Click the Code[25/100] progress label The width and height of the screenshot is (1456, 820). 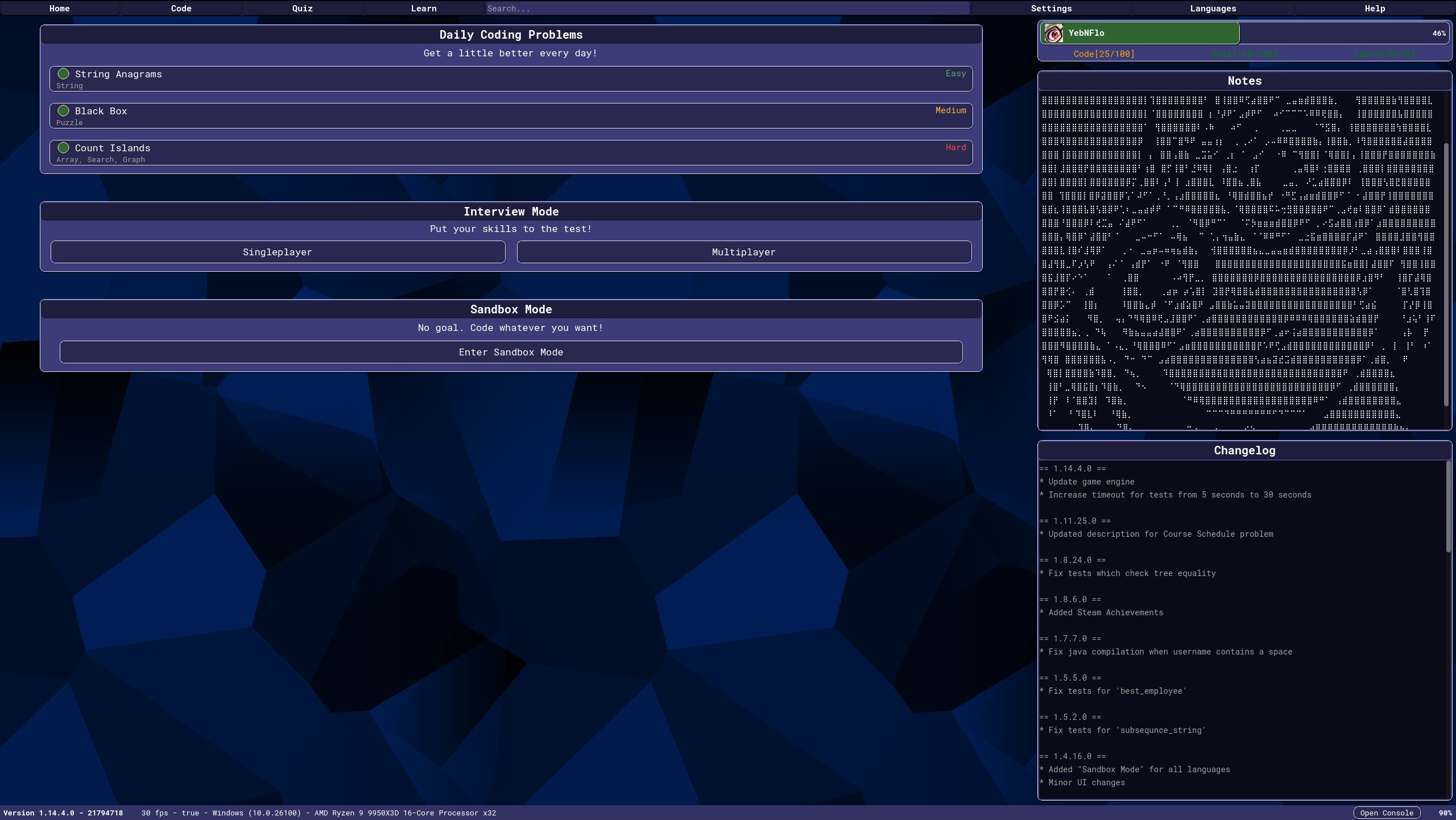pos(1103,54)
